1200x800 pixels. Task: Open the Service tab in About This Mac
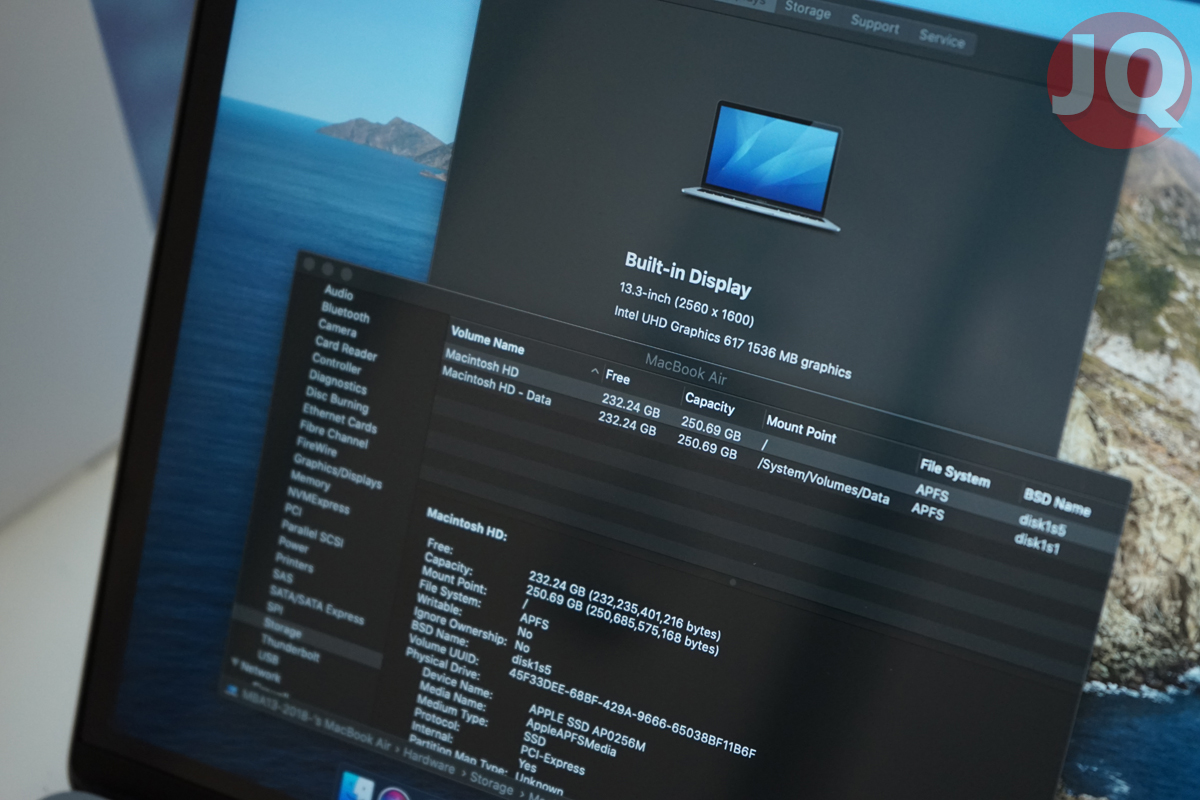click(941, 41)
